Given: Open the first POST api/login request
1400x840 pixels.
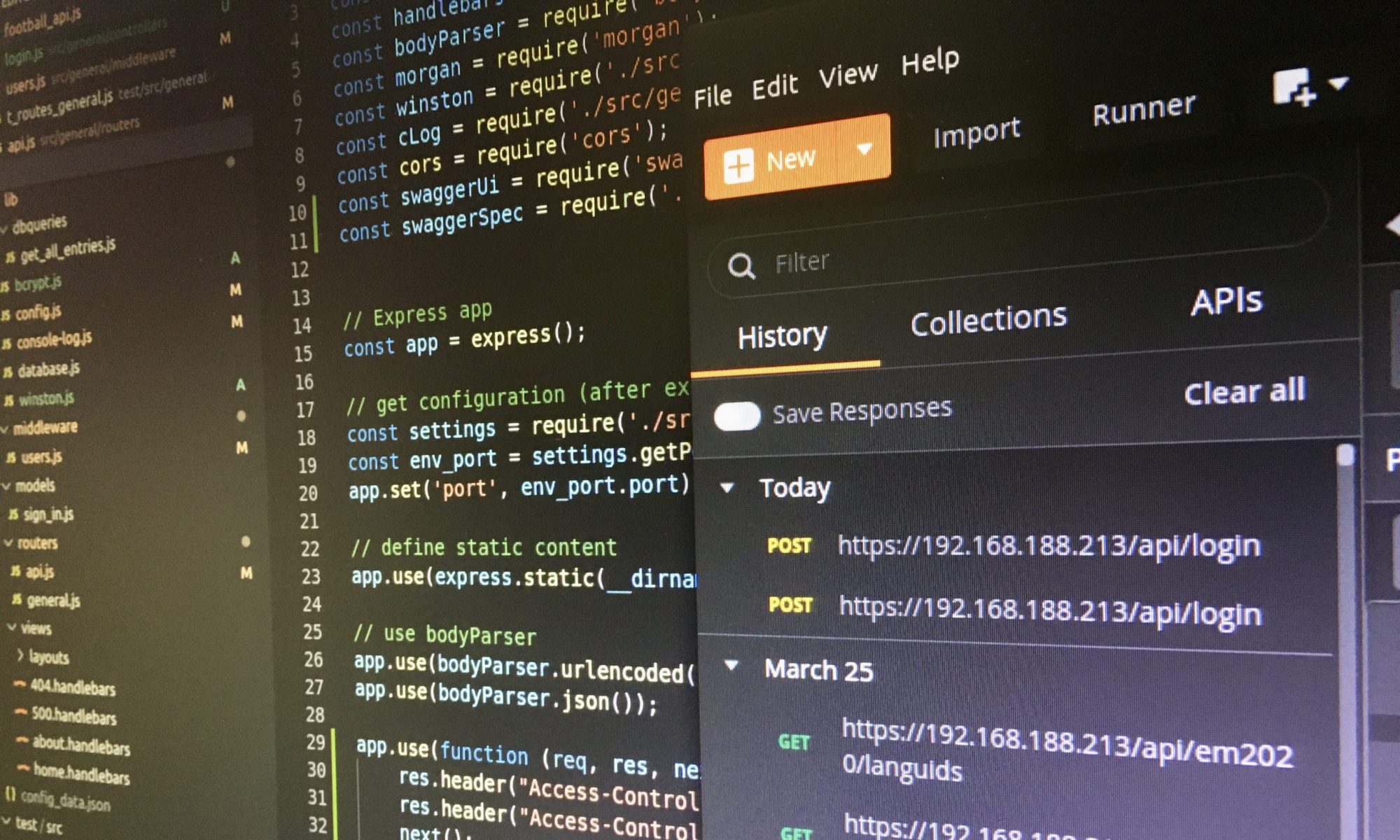Looking at the screenshot, I should tap(1048, 545).
